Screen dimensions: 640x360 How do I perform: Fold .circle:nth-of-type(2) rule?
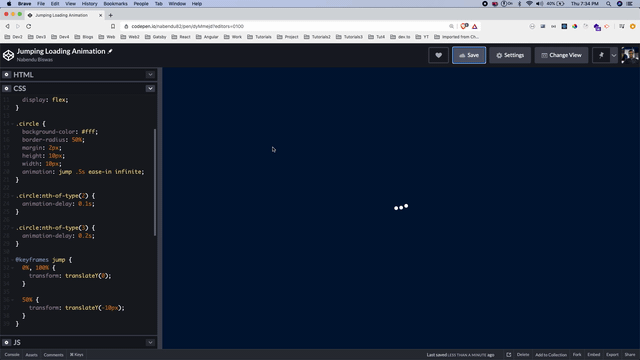point(12,196)
